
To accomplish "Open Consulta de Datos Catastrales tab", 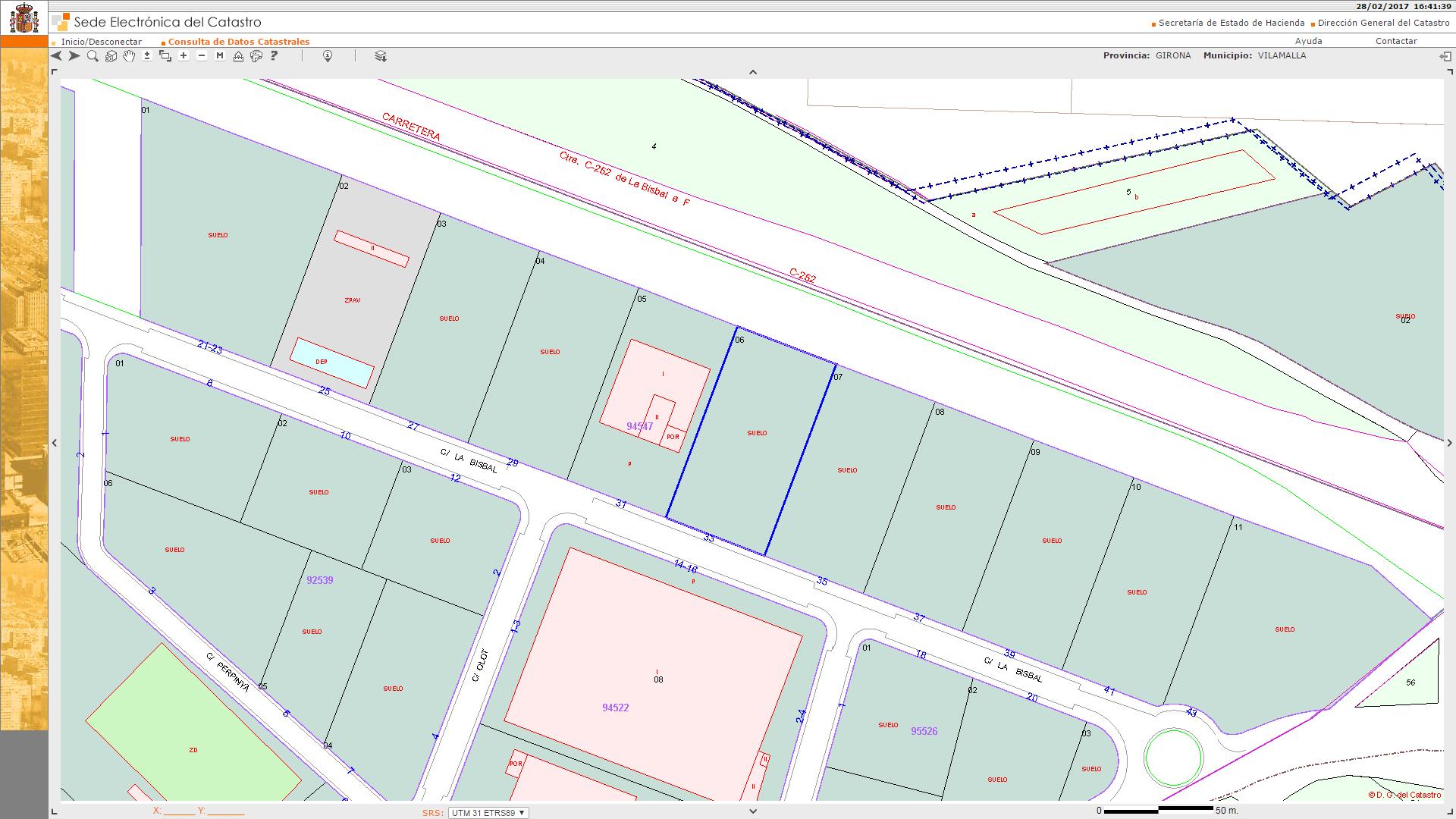I will click(238, 42).
